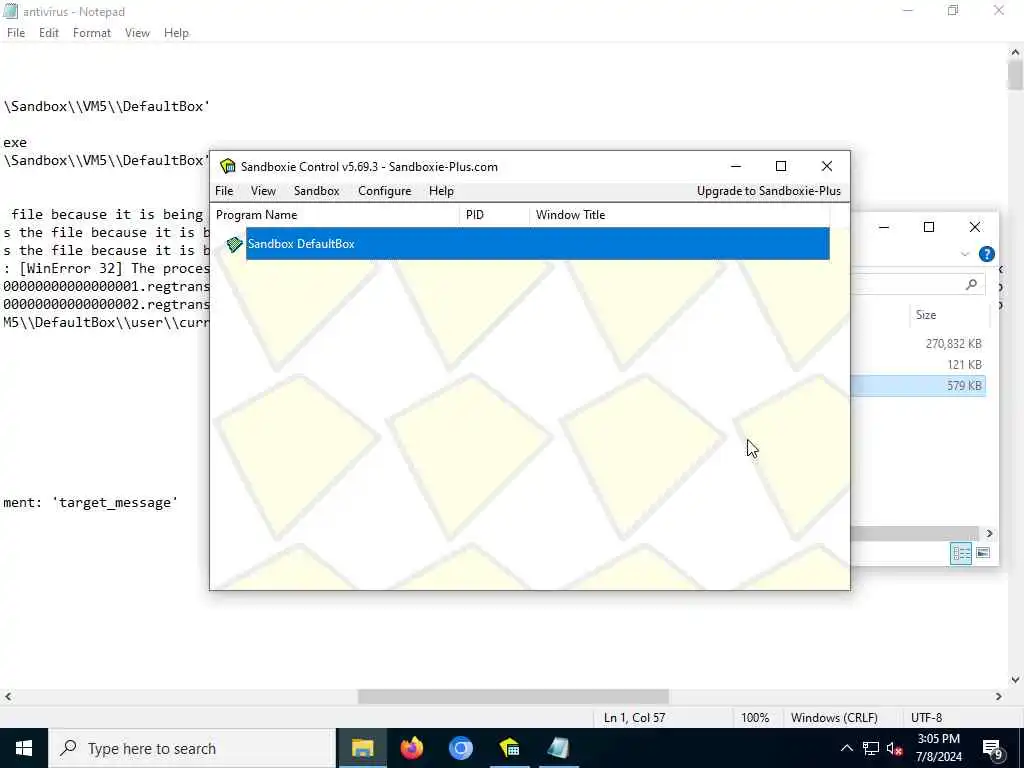Screen dimensions: 1024x768
Task: Click Notepad horizontal scrollbar right arrow
Action: pos(999,696)
